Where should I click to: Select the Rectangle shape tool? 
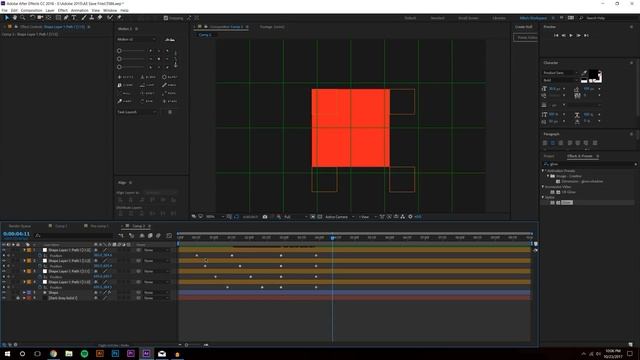coord(58,18)
